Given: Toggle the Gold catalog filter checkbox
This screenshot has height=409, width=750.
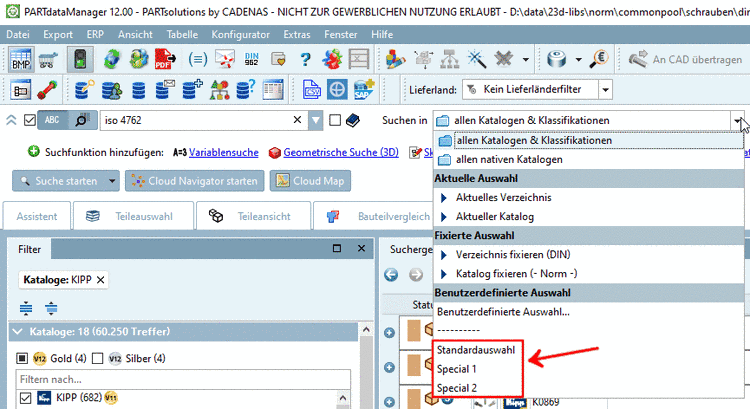Looking at the screenshot, I should coord(22,358).
